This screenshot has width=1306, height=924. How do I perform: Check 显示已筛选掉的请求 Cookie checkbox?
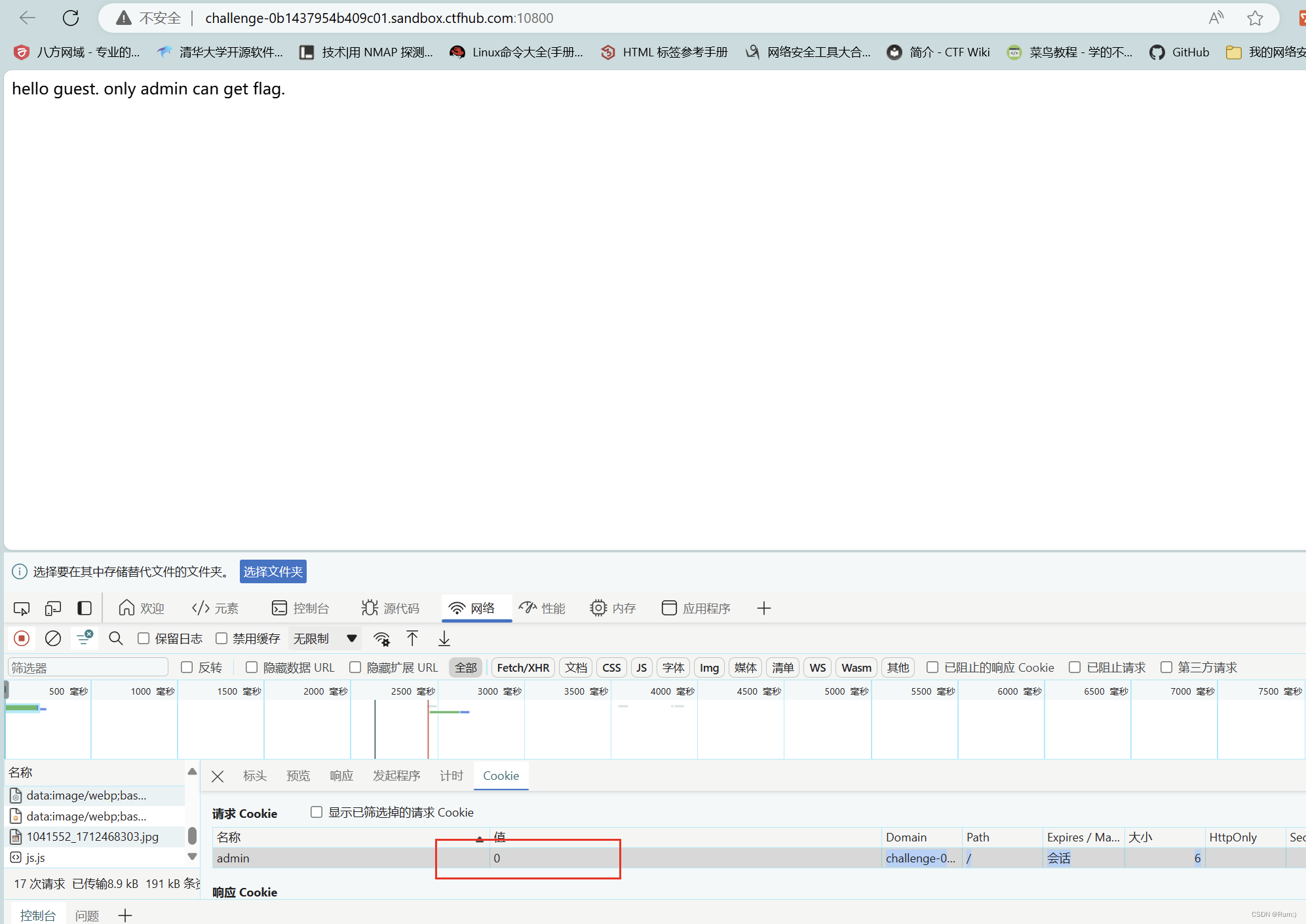pyautogui.click(x=317, y=812)
